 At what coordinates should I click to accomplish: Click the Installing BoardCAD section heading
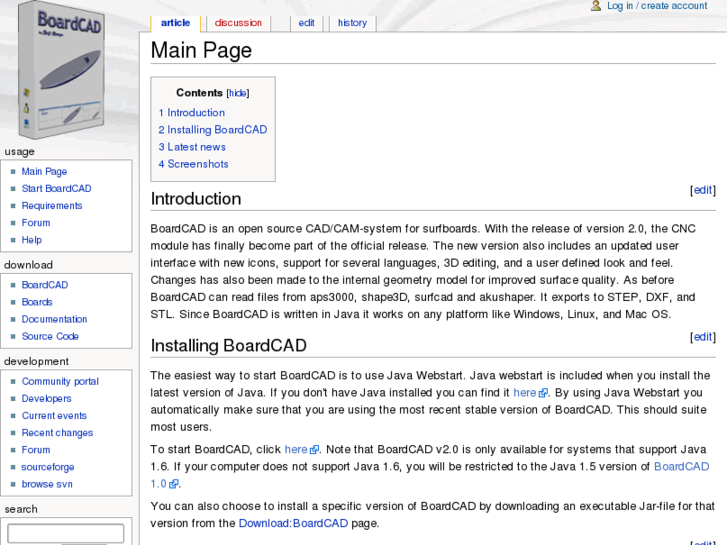[229, 346]
